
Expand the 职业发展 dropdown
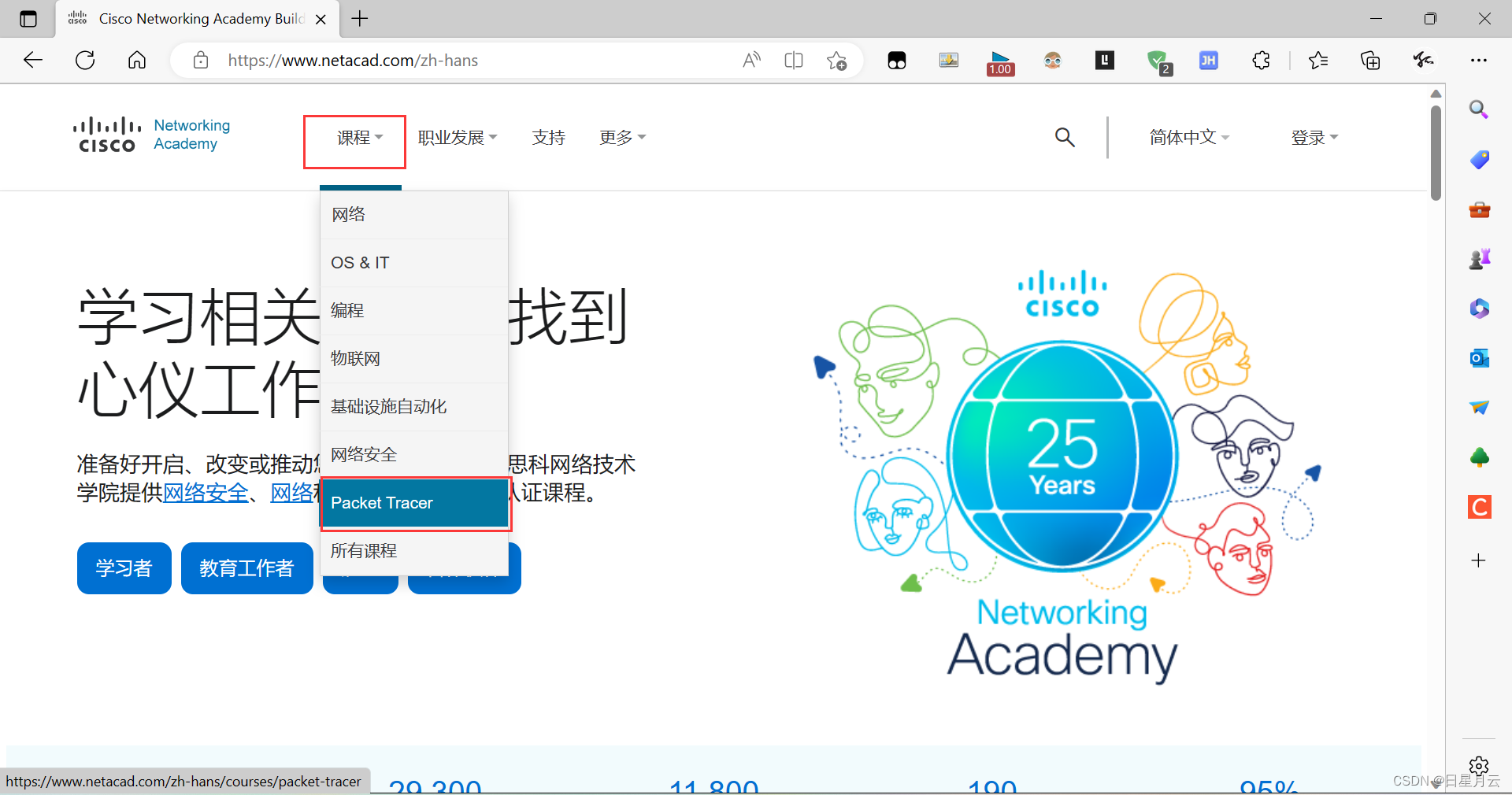[x=458, y=138]
